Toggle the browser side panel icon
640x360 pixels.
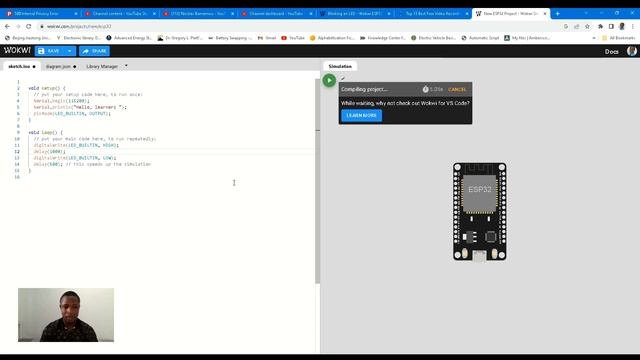coord(611,26)
